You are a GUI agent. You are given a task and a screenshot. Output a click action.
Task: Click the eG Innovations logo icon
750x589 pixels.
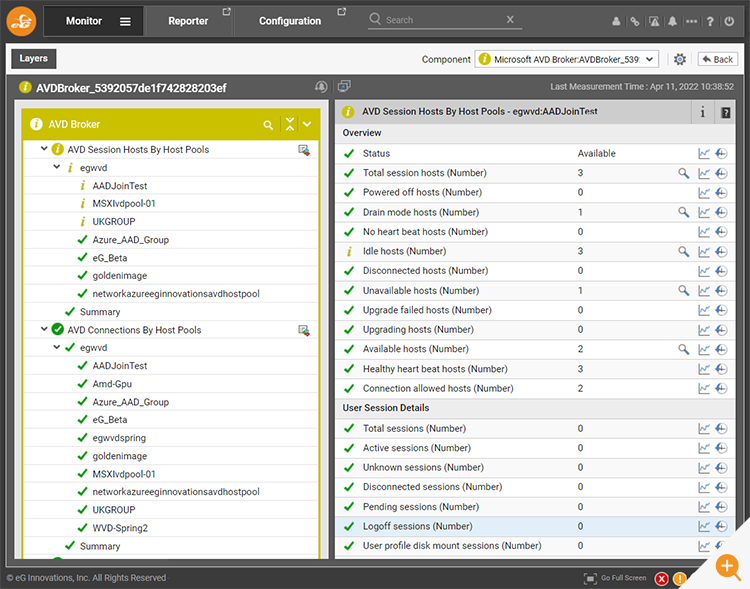coord(21,21)
